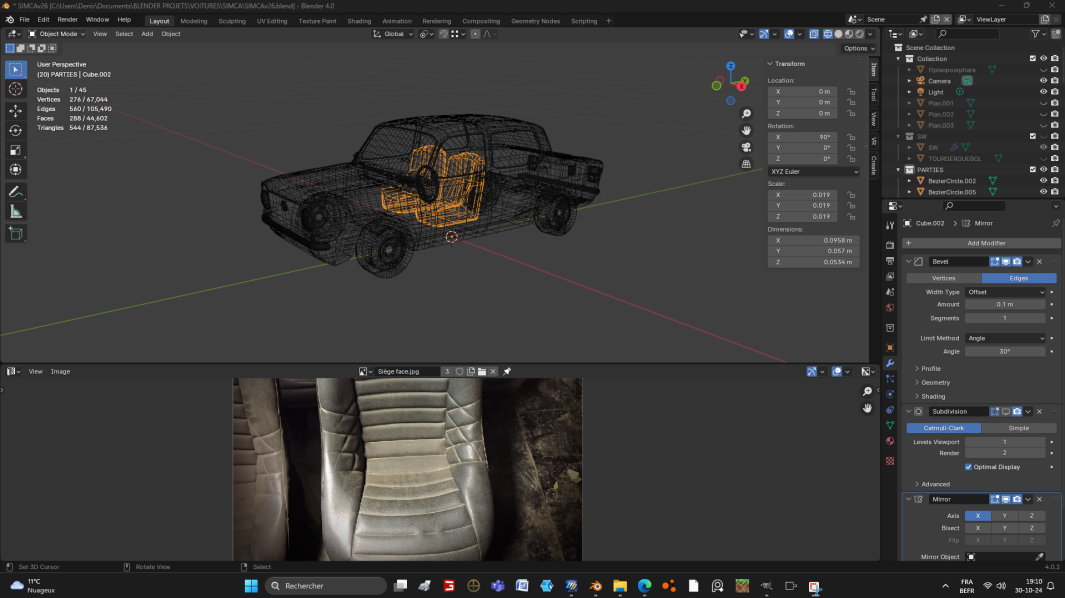This screenshot has width=1065, height=598.
Task: Click the Bevel Amount field
Action: tap(1004, 304)
